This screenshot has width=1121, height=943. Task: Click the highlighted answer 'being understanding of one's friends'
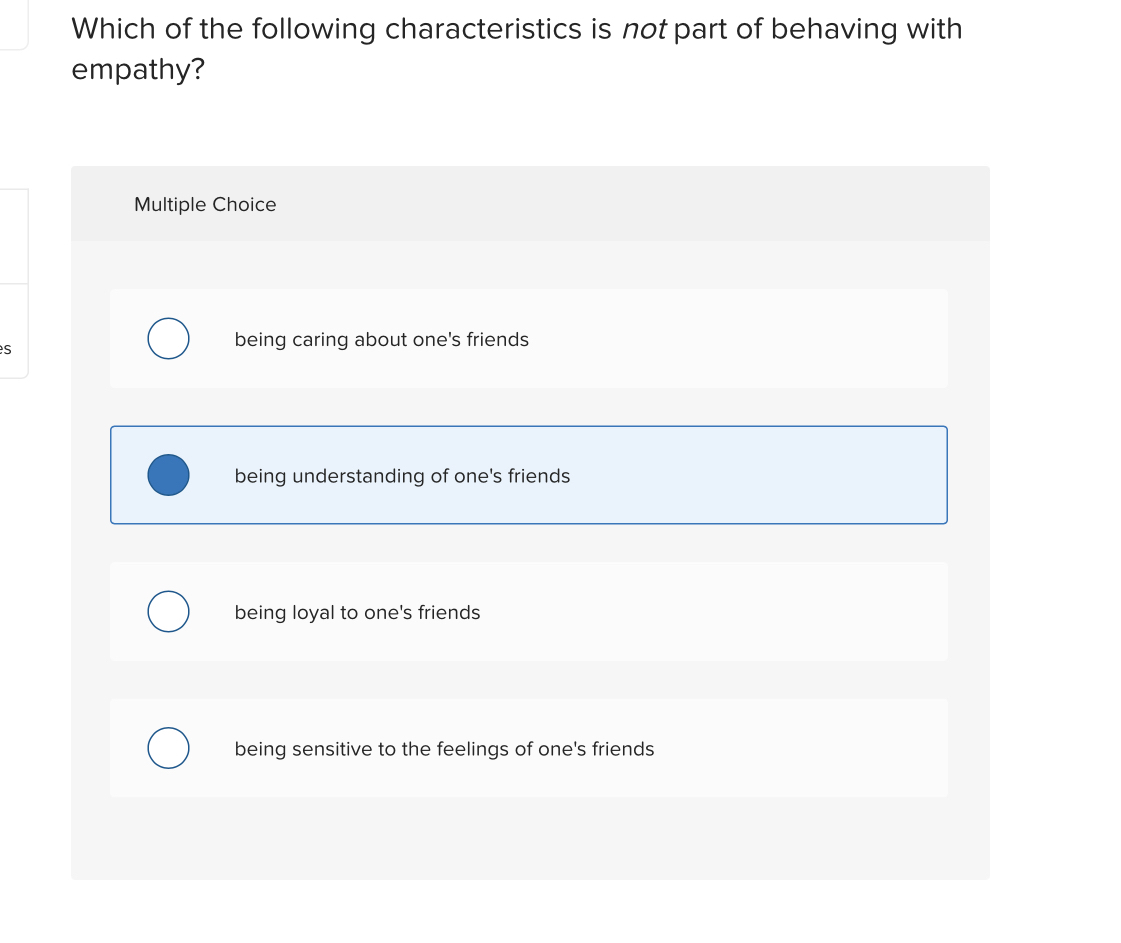401,476
